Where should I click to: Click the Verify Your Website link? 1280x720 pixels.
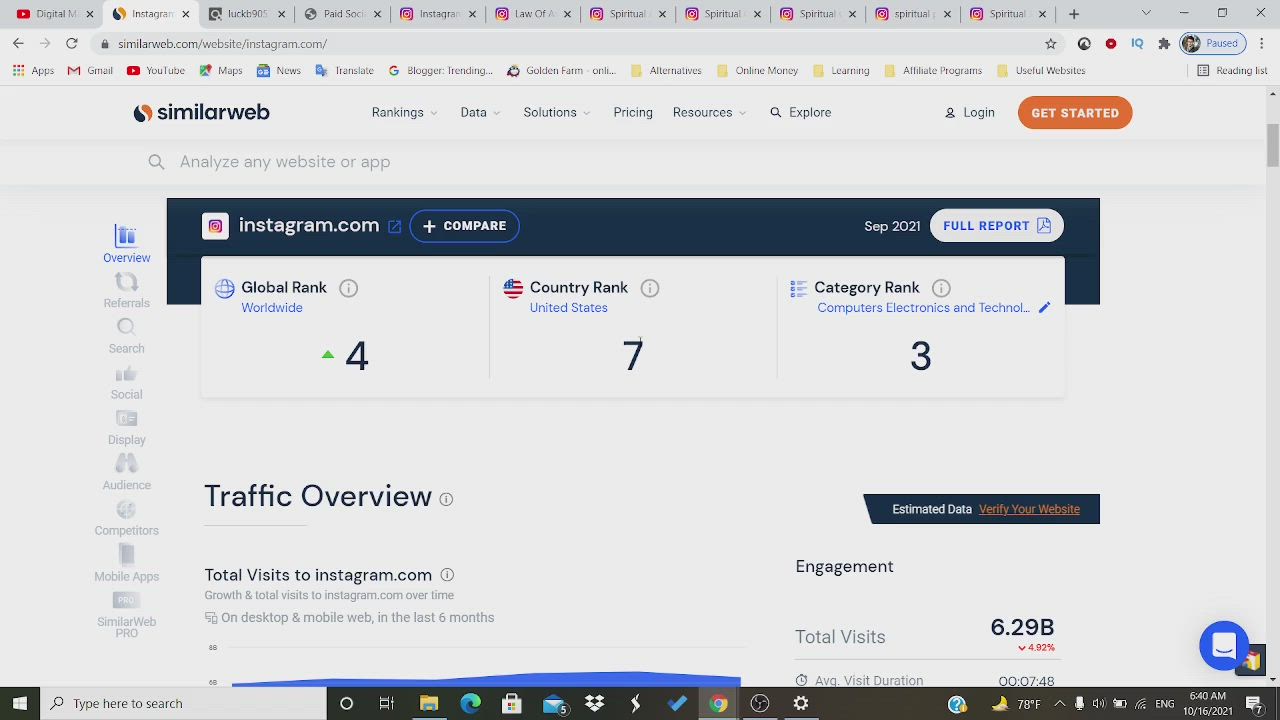1029,509
